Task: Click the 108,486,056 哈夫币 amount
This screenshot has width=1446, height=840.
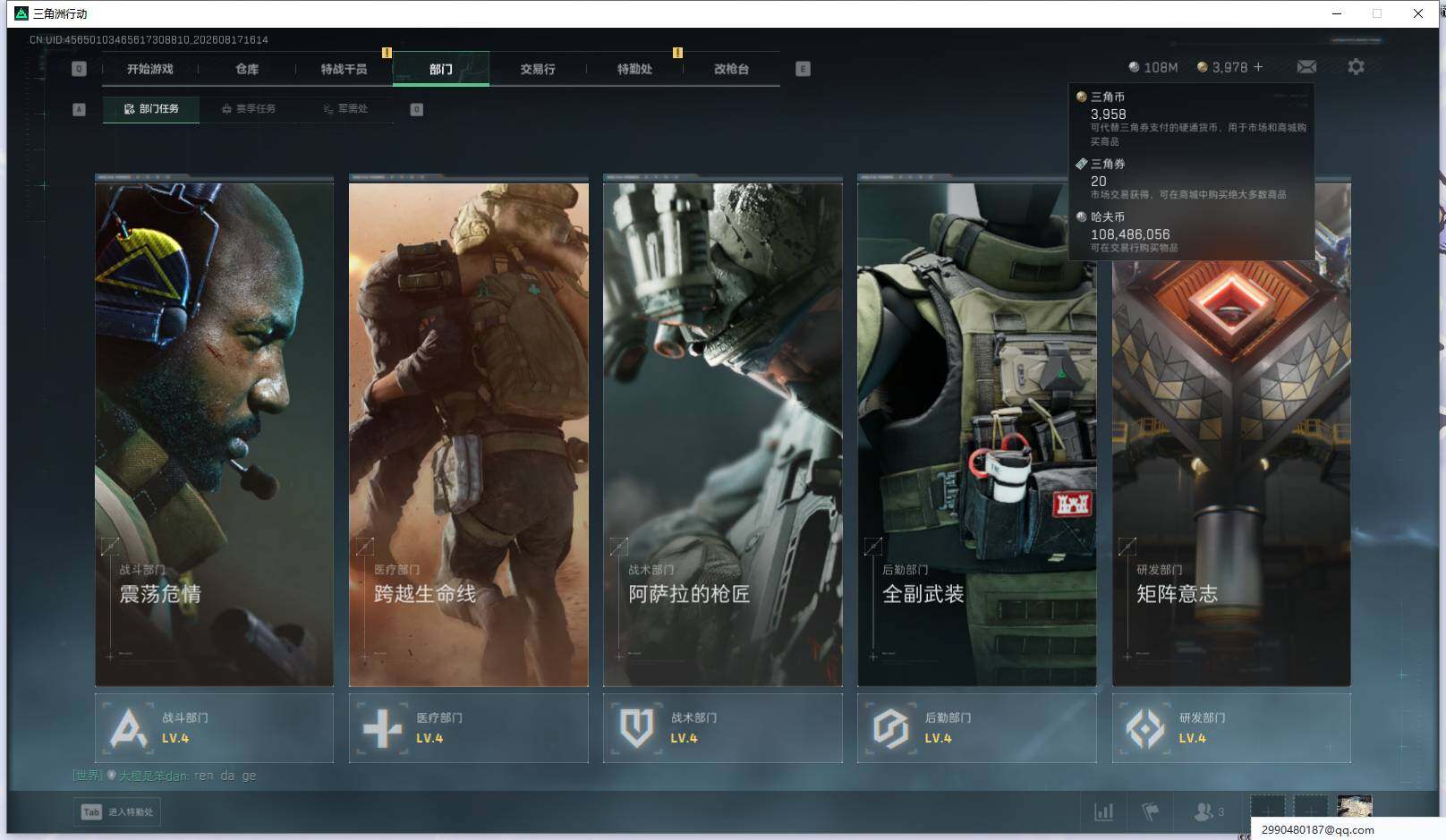Action: tap(1130, 234)
